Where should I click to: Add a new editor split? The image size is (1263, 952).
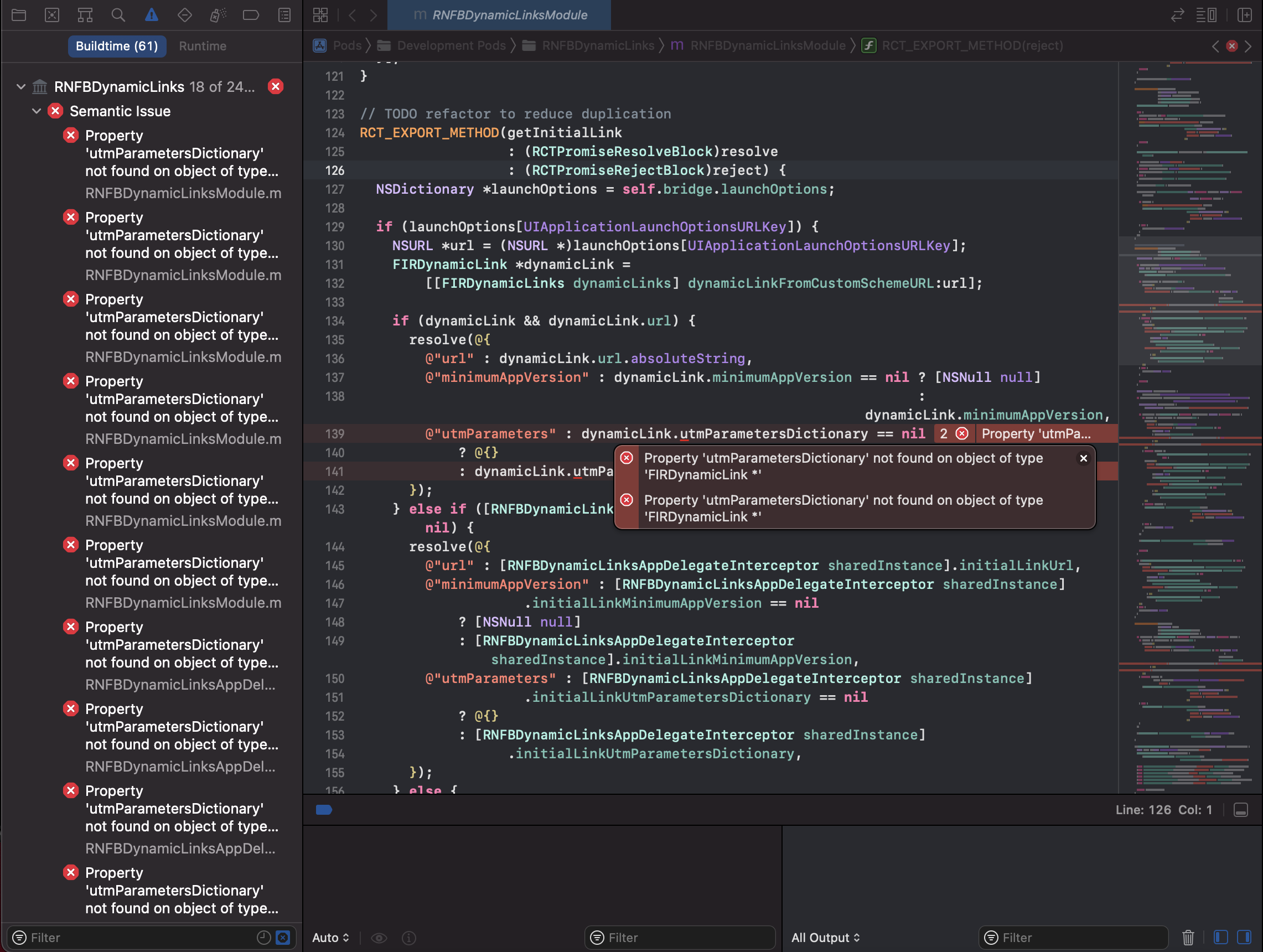[x=1245, y=15]
